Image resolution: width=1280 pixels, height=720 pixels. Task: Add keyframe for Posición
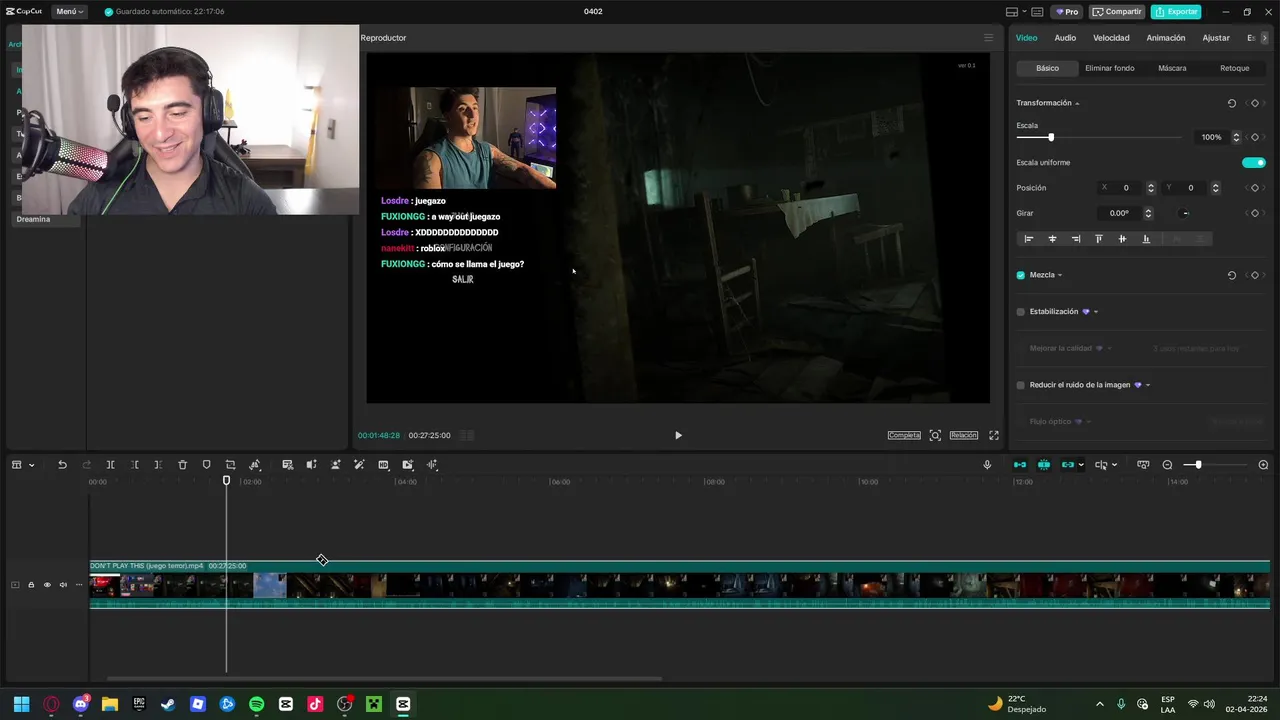coord(1255,188)
